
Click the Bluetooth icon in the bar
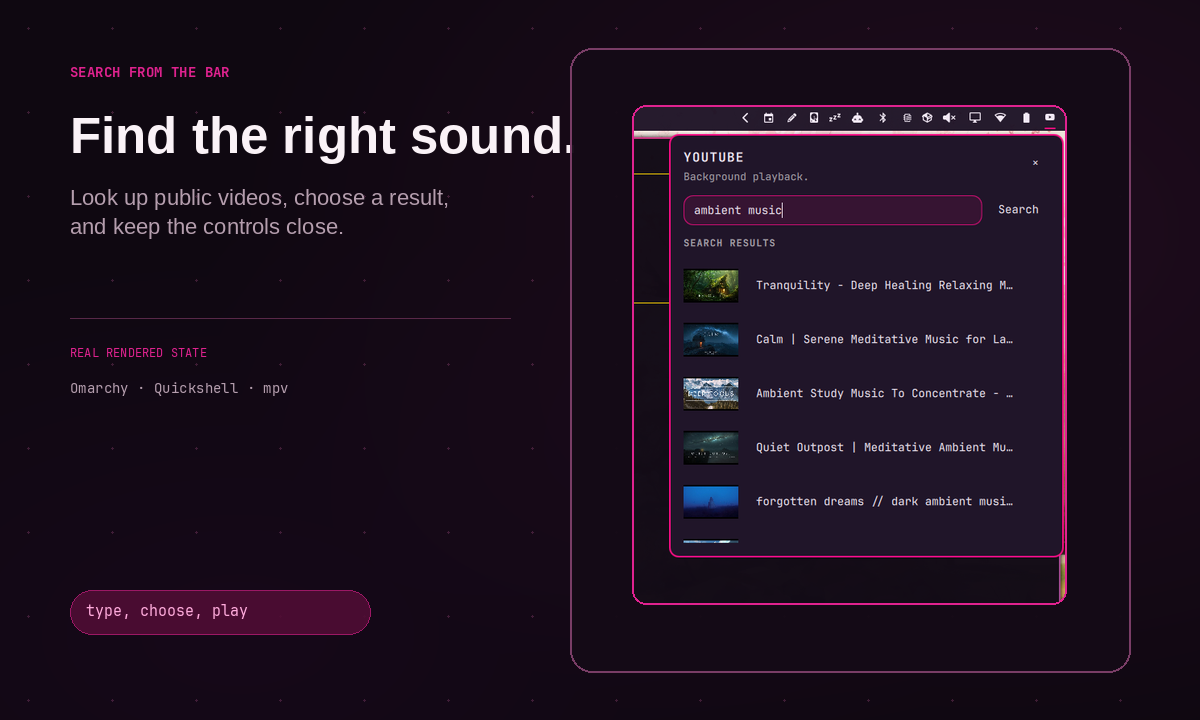point(883,118)
